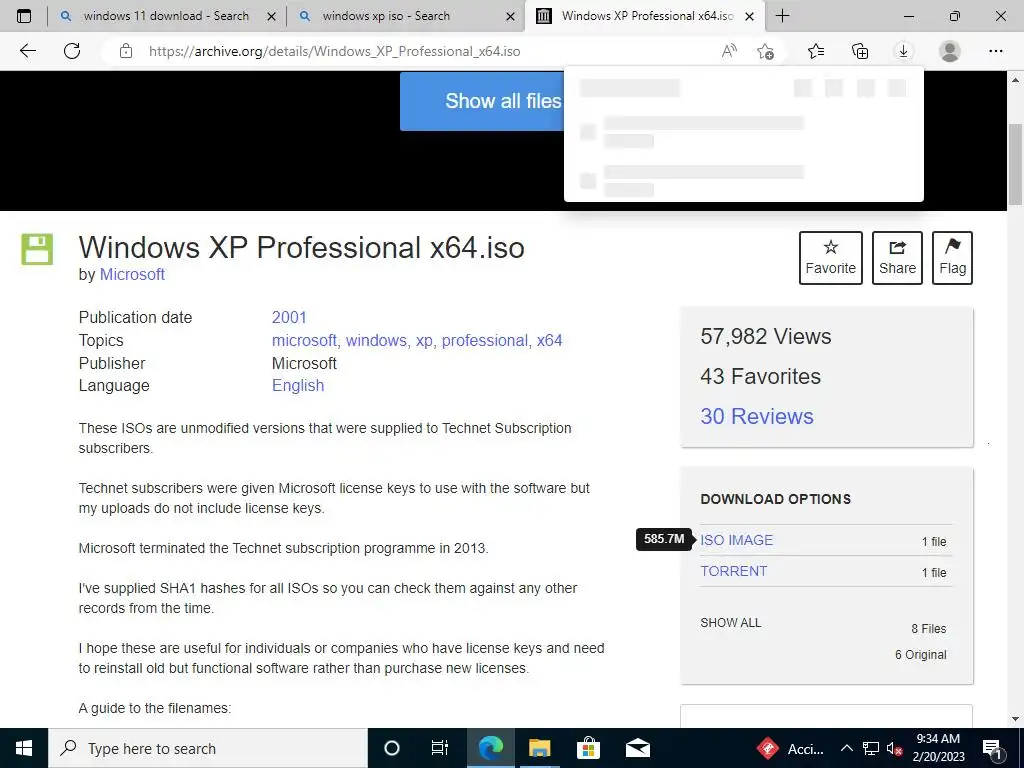
Task: Click the scrollbar up arrow
Action: (1015, 80)
